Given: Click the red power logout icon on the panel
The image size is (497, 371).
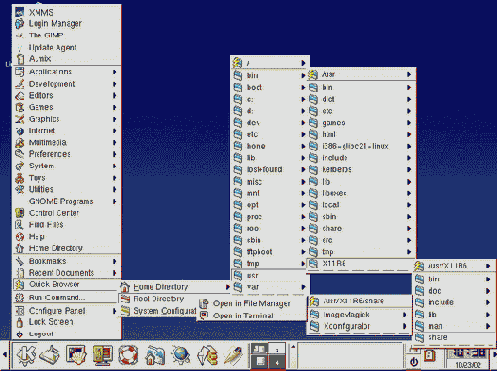Looking at the screenshot, I should point(414,362).
